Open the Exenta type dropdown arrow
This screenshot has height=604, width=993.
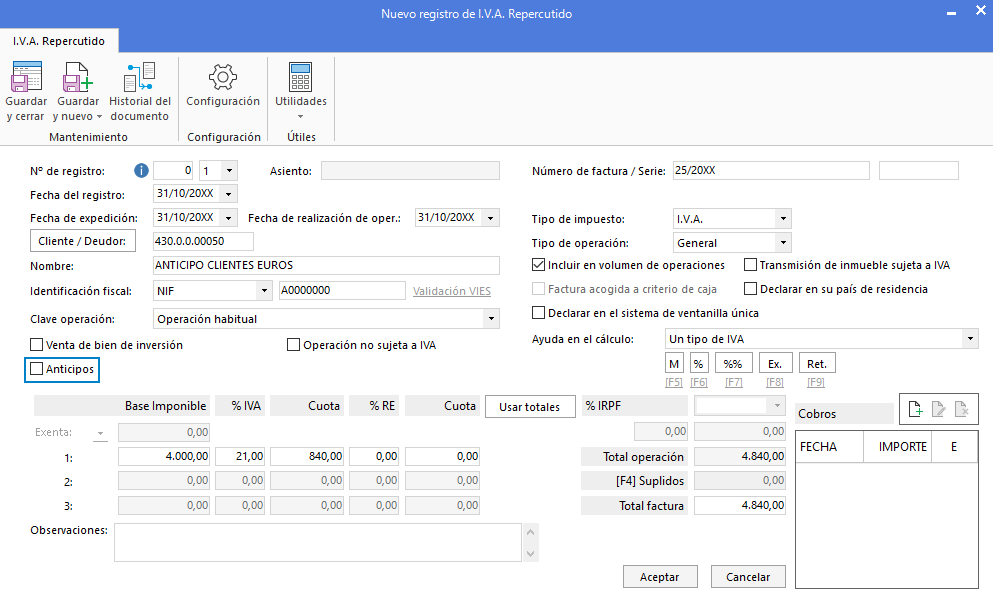[x=100, y=433]
